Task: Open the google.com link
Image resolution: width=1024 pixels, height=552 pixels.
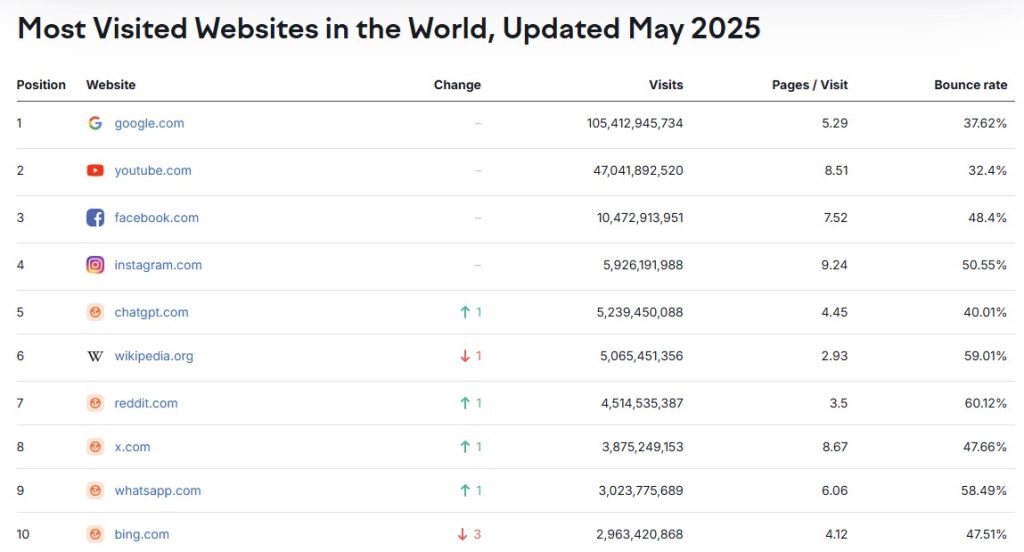Action: click(x=150, y=123)
